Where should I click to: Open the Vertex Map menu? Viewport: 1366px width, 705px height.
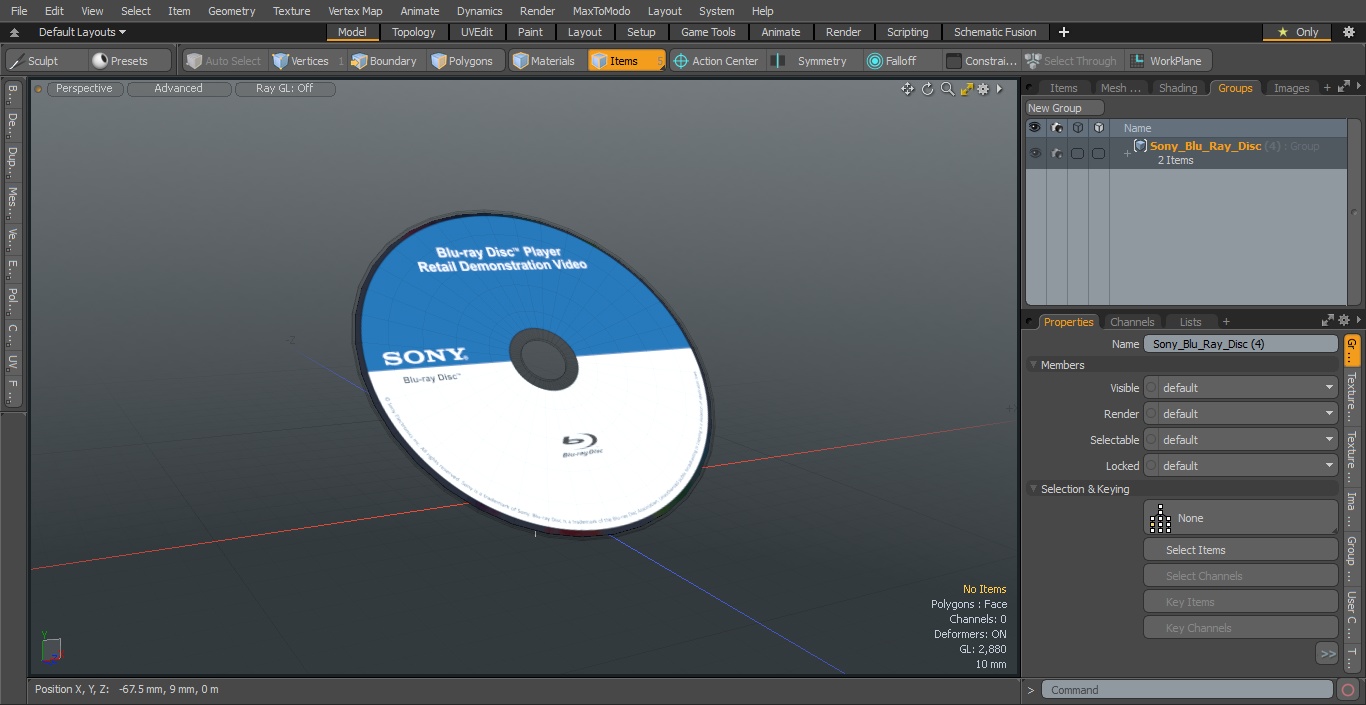click(x=355, y=11)
